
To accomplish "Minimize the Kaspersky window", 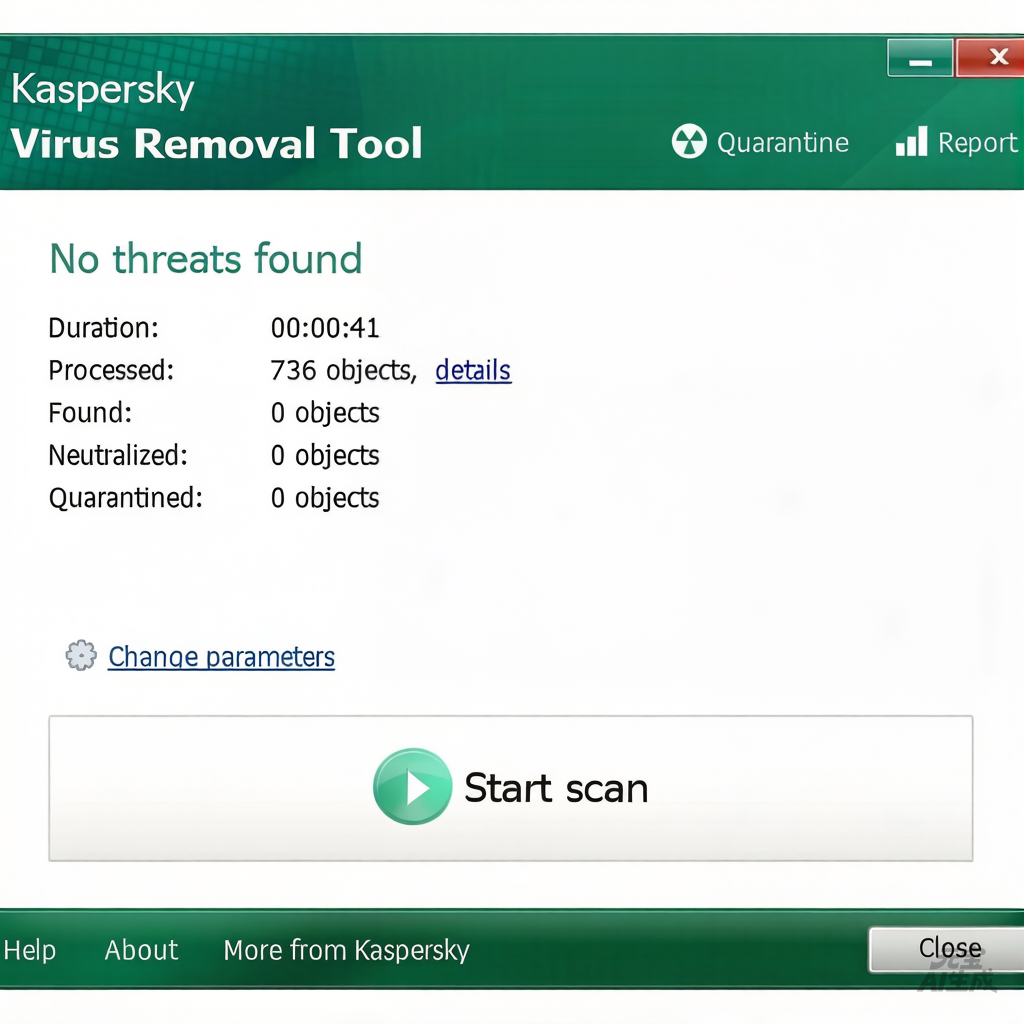I will coord(920,58).
